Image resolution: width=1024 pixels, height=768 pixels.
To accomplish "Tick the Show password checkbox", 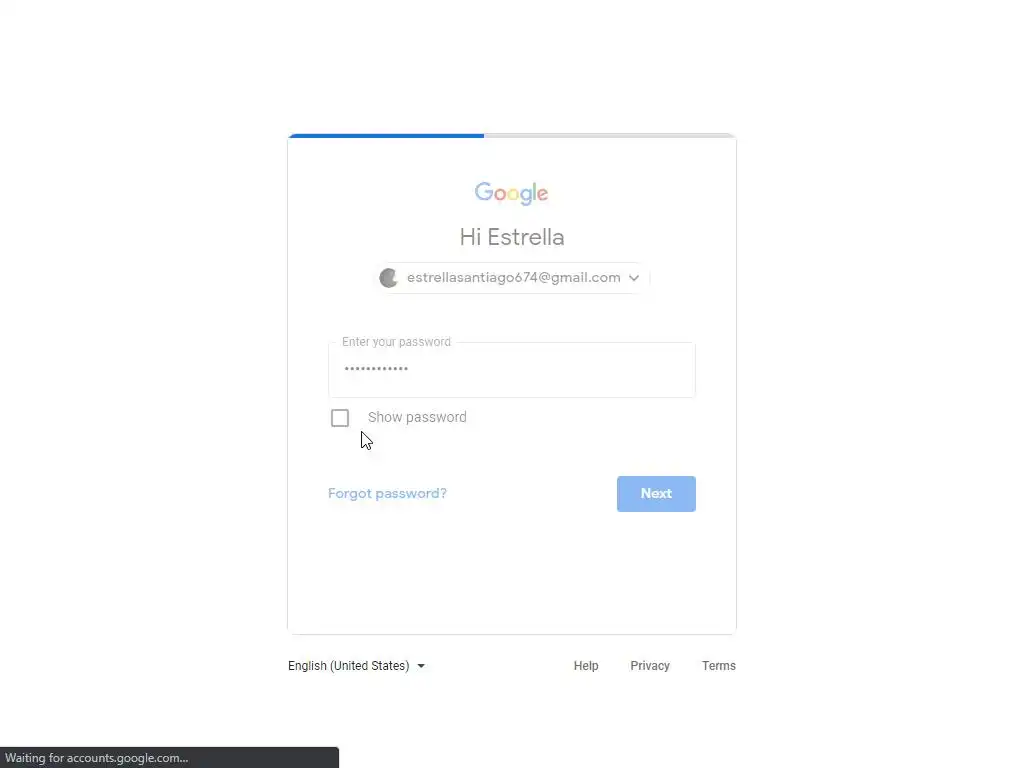I will click(340, 418).
